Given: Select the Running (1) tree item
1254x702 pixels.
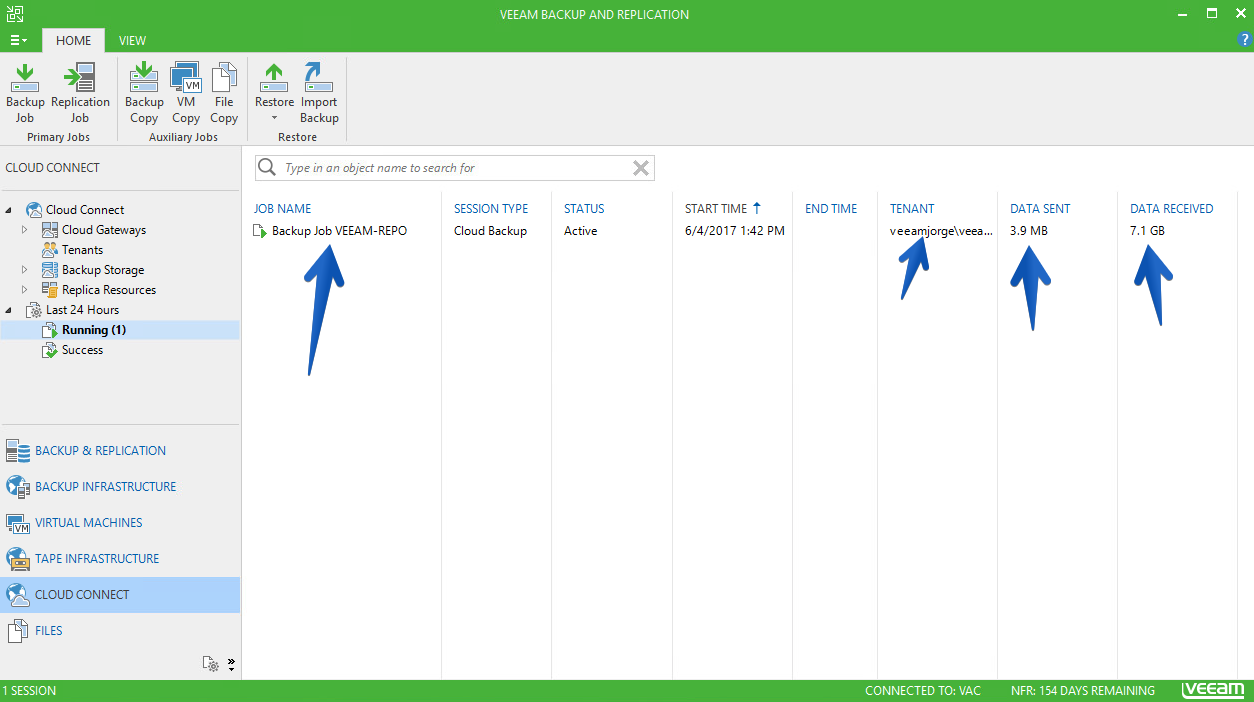Looking at the screenshot, I should pos(94,330).
